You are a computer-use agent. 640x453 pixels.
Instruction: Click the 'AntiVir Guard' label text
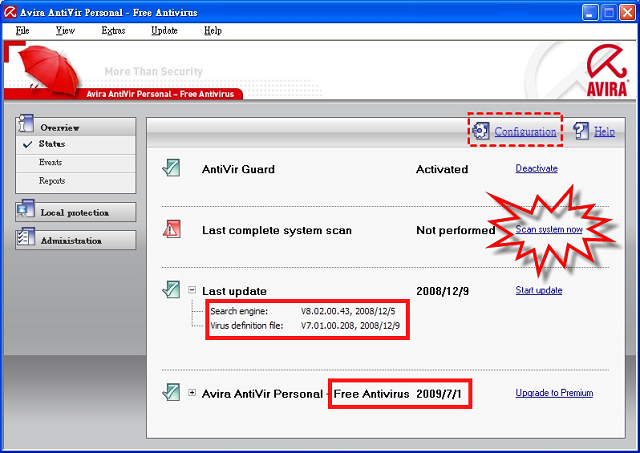click(238, 169)
